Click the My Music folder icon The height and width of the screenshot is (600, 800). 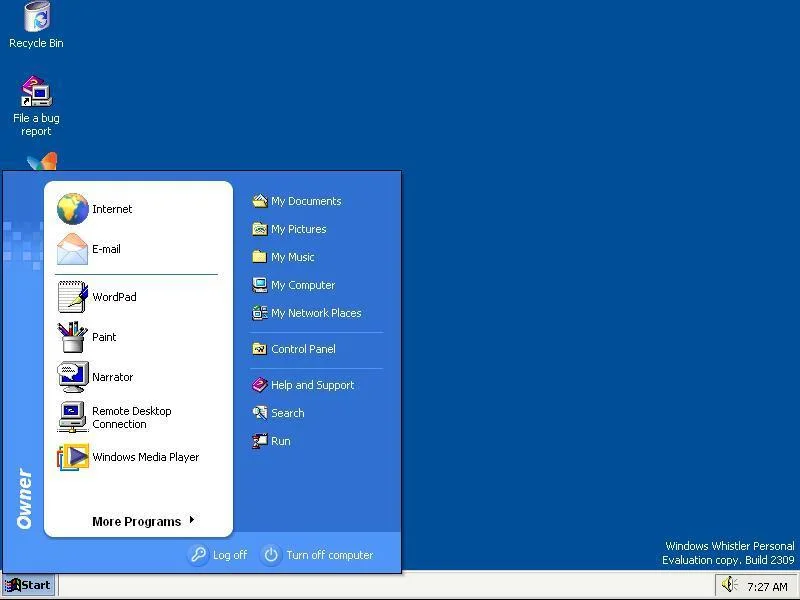point(260,257)
